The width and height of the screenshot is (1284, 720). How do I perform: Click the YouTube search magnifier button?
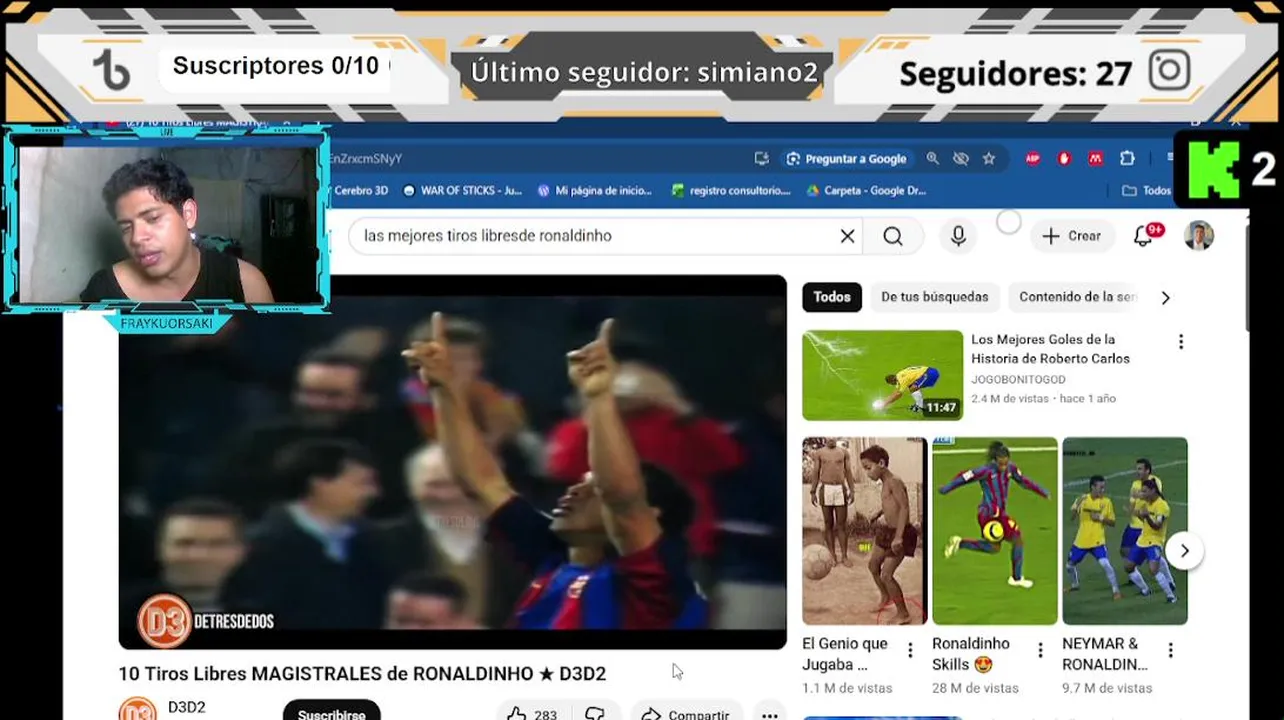[x=893, y=236]
